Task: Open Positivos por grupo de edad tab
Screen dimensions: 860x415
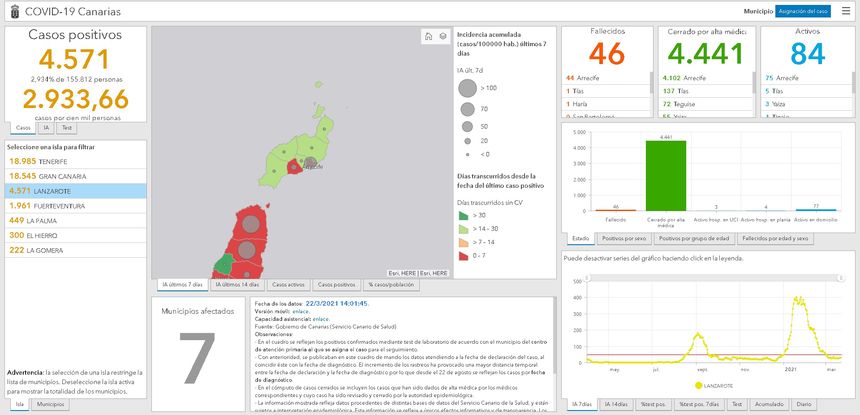Action: tap(694, 238)
